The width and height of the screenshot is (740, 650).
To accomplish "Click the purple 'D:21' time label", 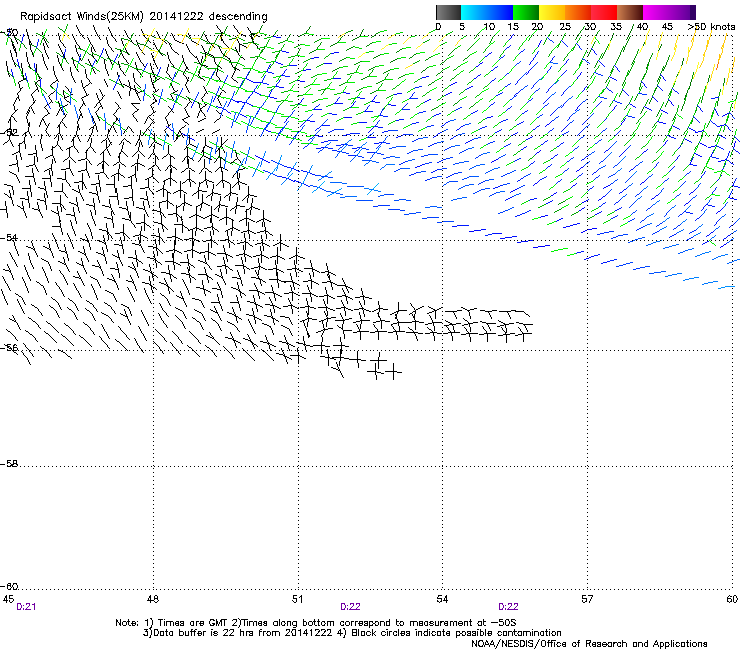I will (26, 607).
